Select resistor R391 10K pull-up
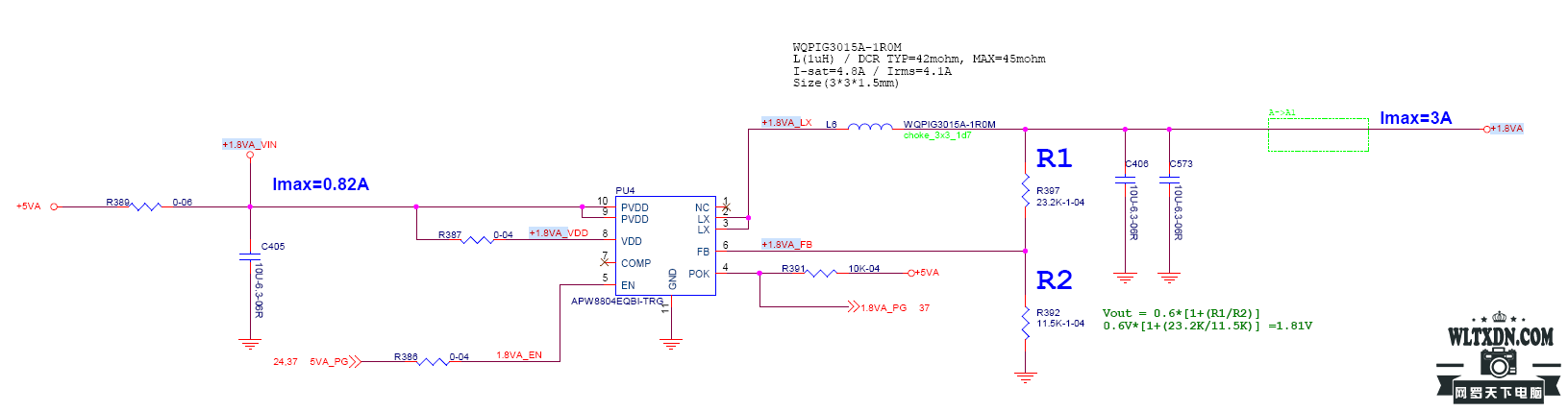Image resolution: width=1568 pixels, height=412 pixels. 820,273
